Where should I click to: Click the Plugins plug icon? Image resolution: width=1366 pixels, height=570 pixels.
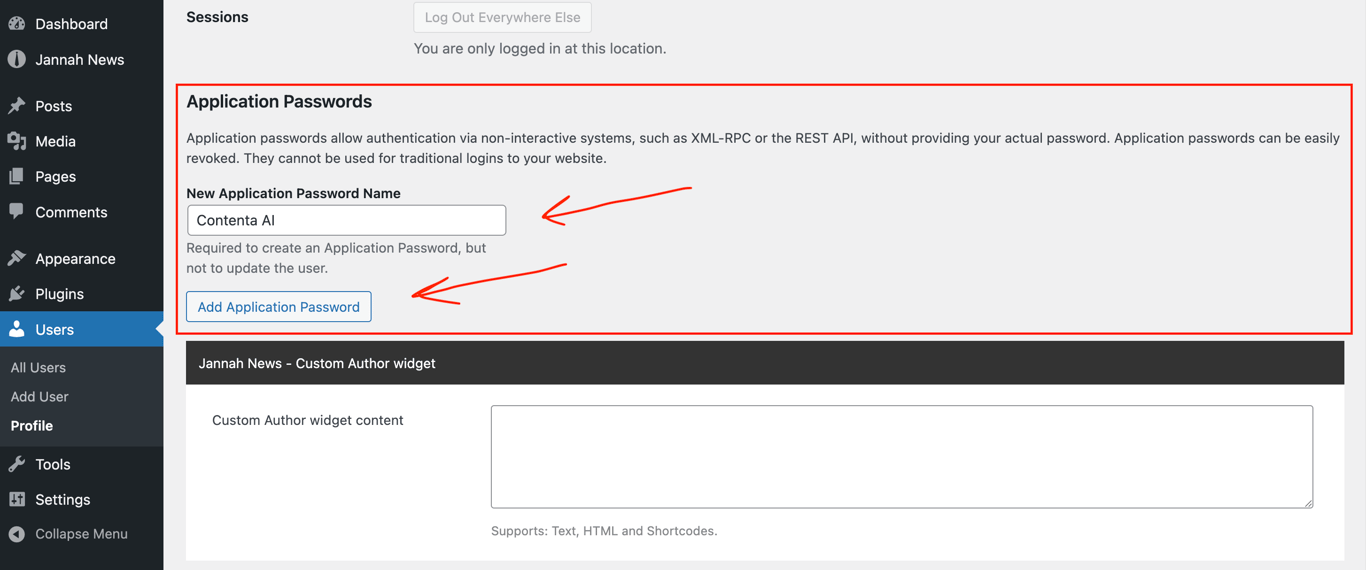[17, 293]
